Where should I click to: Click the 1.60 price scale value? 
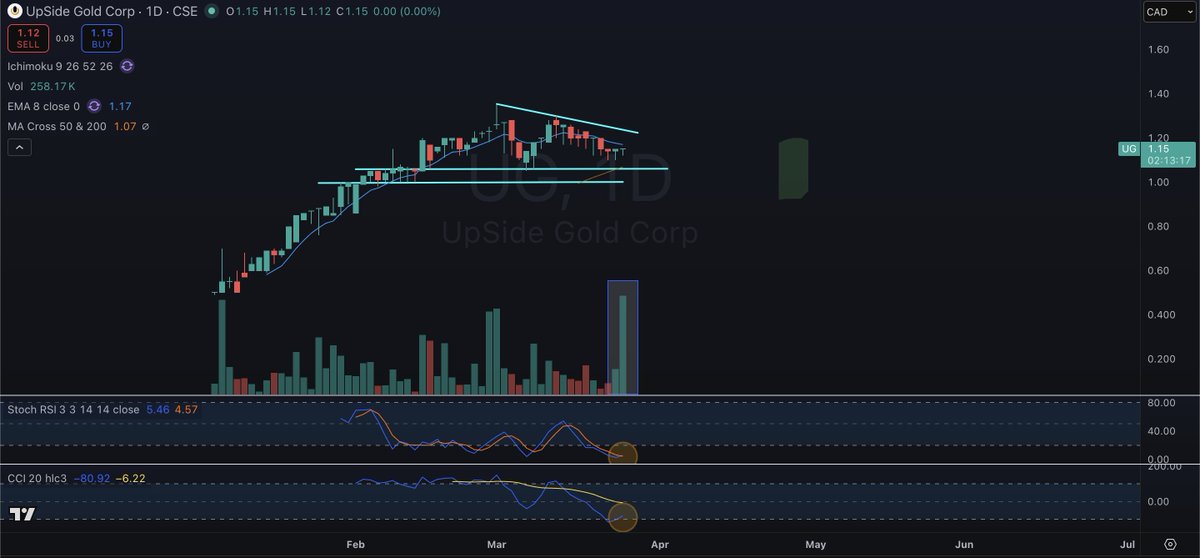point(1159,49)
